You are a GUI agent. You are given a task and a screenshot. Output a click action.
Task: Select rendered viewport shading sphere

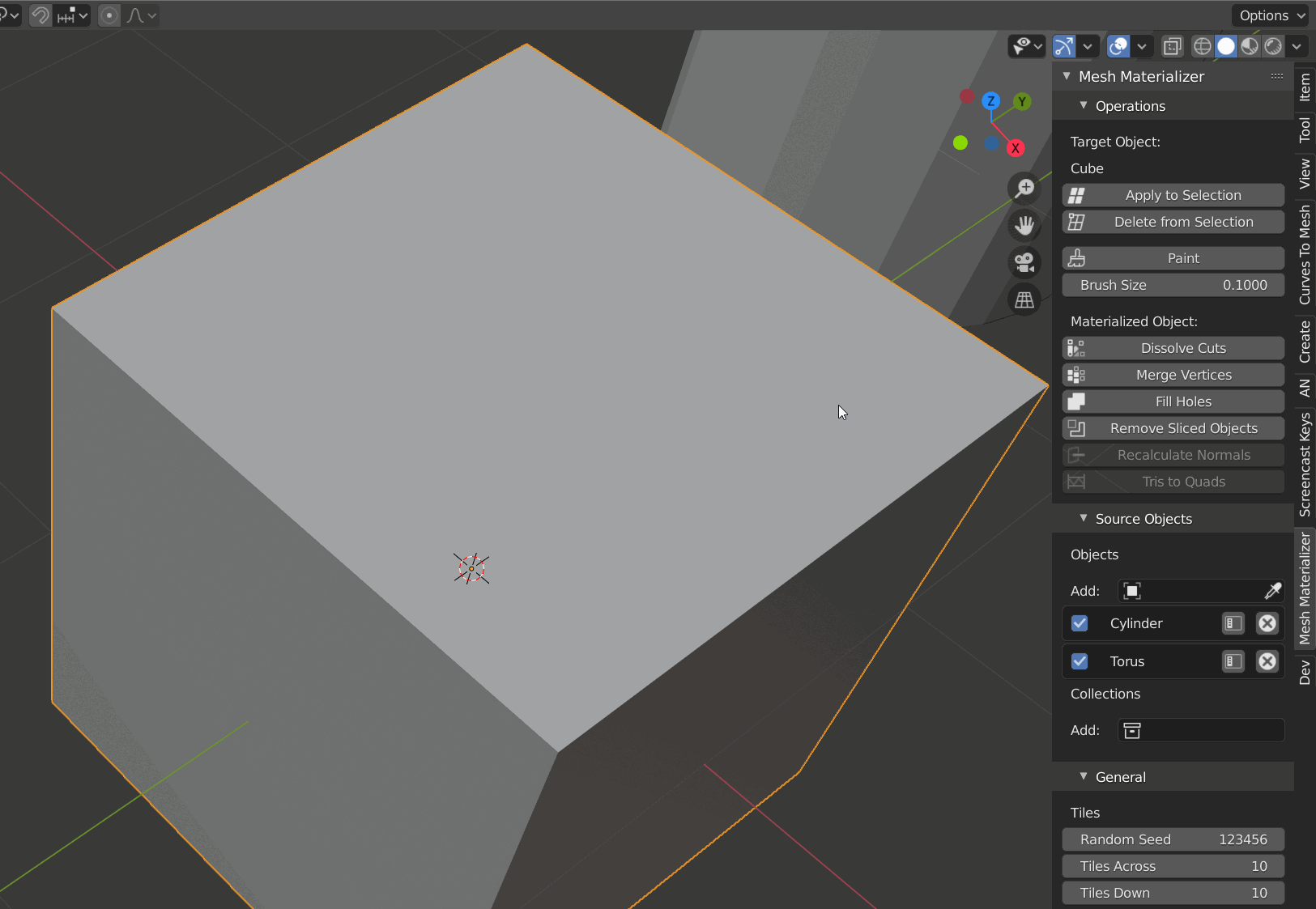(1273, 46)
